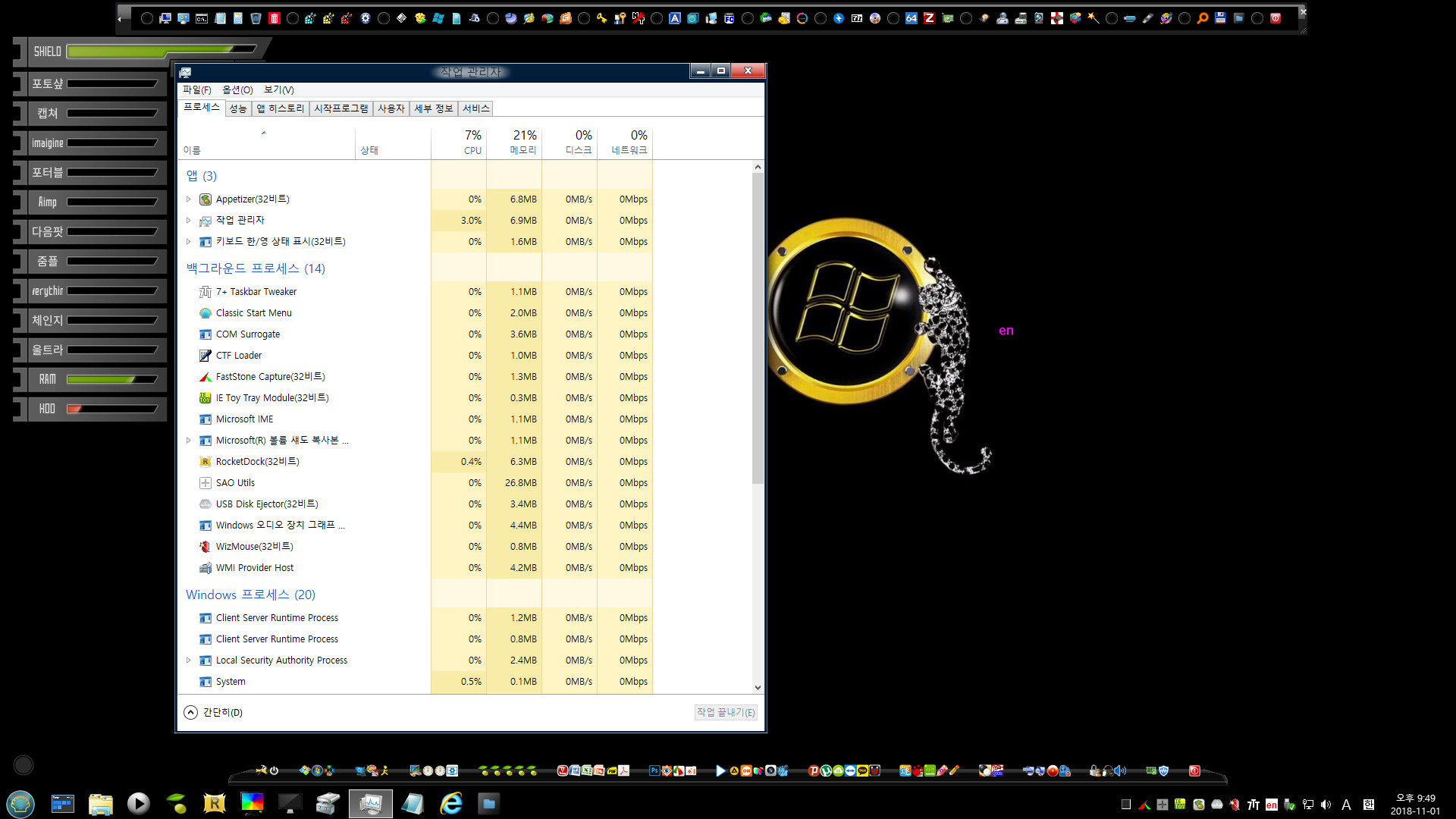Click the Aimp launcher button in the sidebar
The image size is (1456, 819).
pyautogui.click(x=96, y=202)
